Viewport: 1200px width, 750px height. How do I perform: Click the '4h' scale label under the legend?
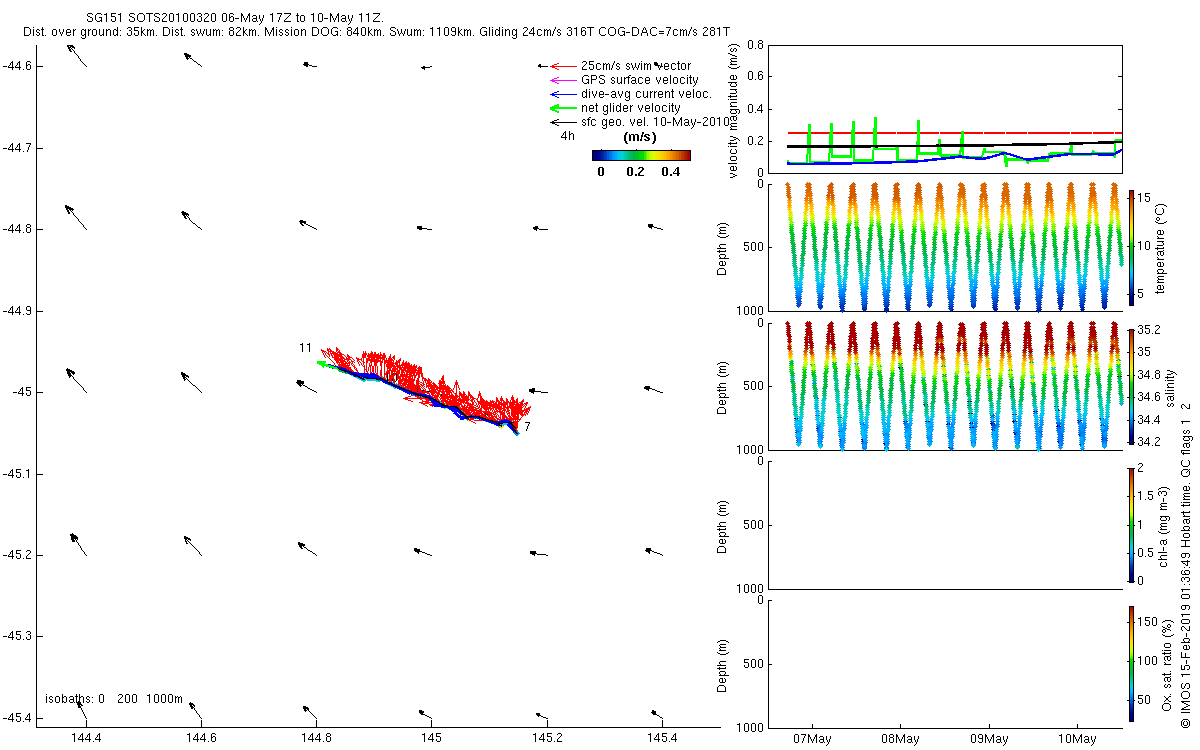point(567,135)
